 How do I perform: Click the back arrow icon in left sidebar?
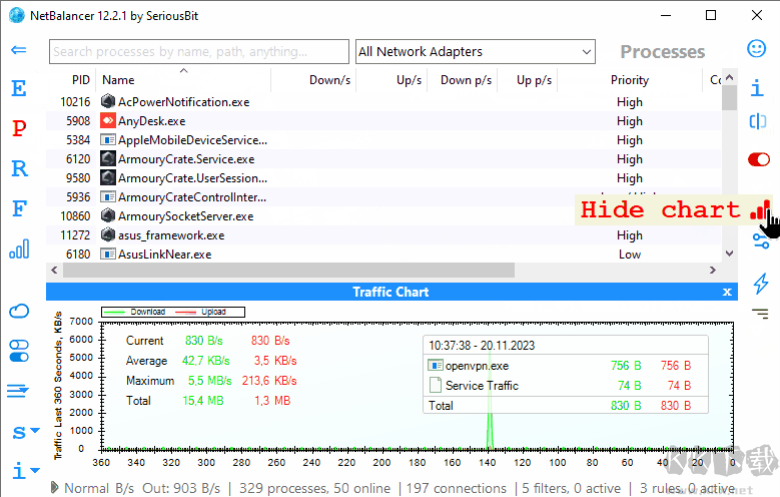click(18, 50)
